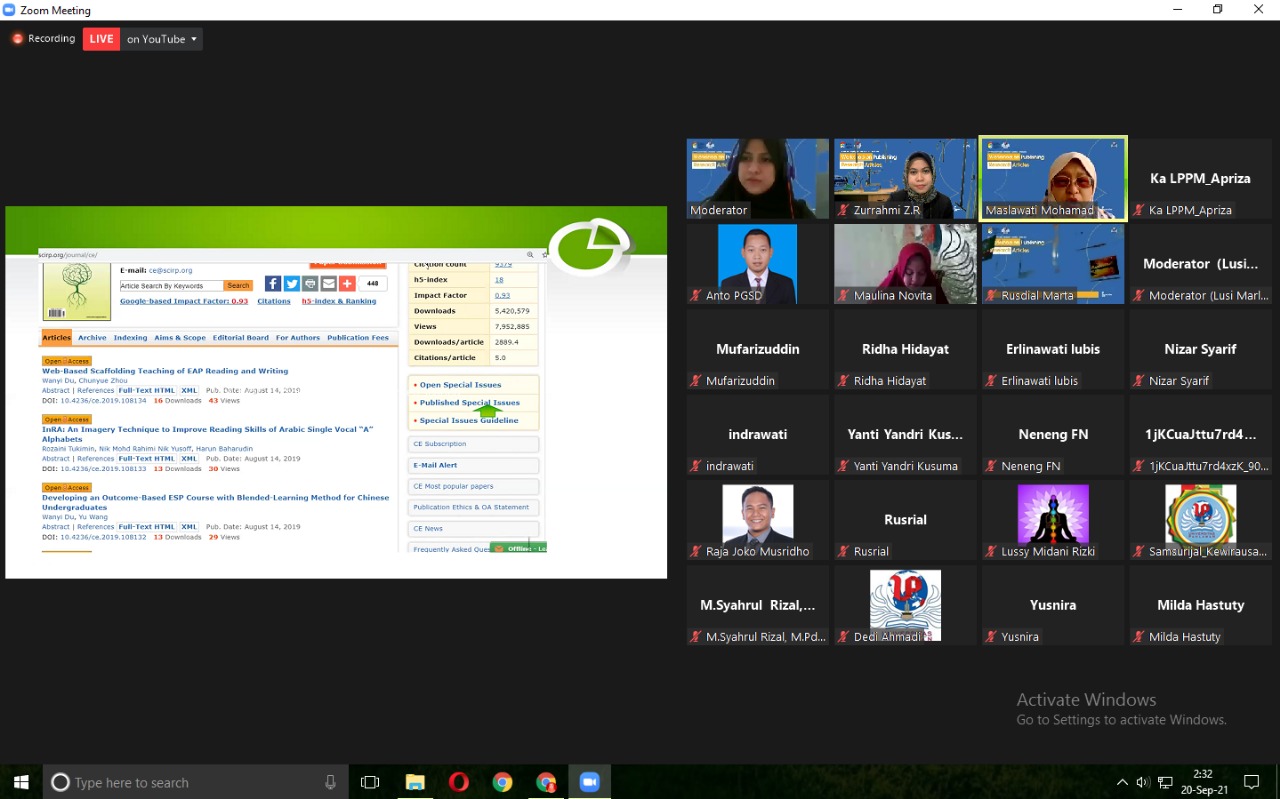Click muted mic icon of Neneng FN
Screen dimensions: 1280x799
pos(991,466)
